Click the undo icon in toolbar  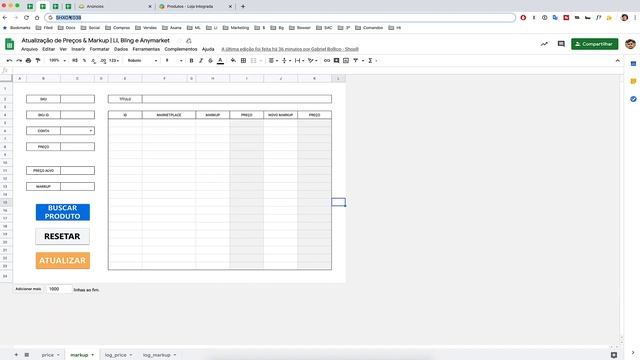(x=9, y=60)
